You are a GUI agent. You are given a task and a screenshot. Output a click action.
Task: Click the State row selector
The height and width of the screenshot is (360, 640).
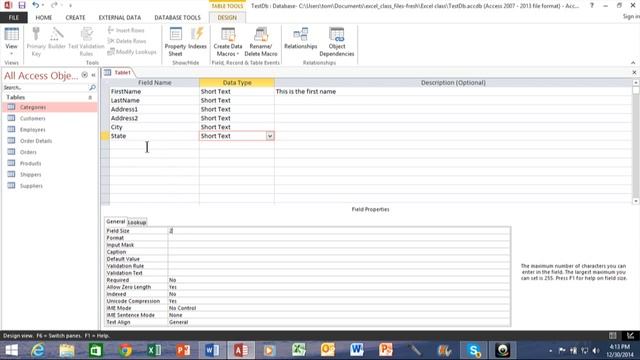(105, 136)
